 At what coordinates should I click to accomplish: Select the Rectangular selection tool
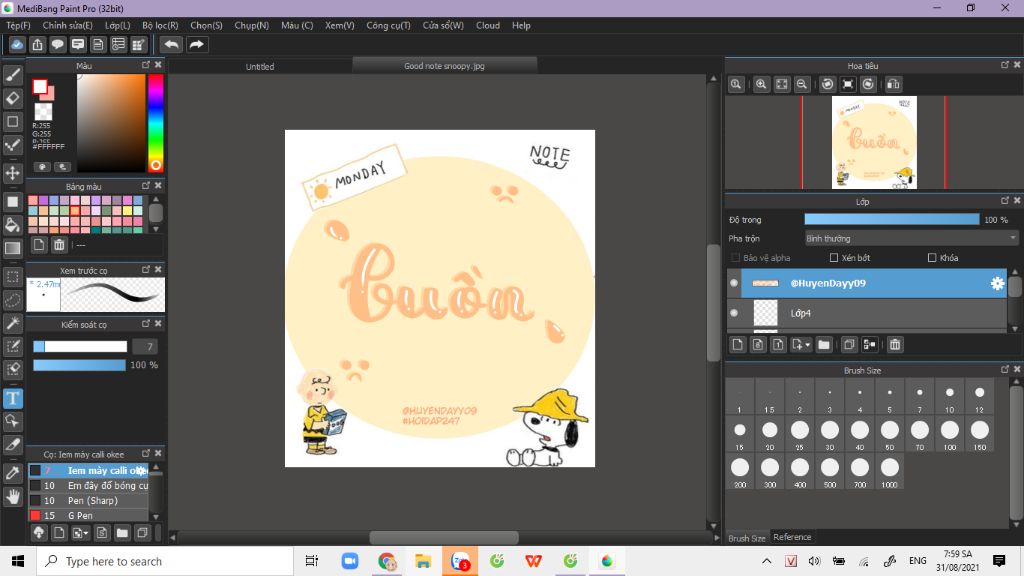coord(12,277)
